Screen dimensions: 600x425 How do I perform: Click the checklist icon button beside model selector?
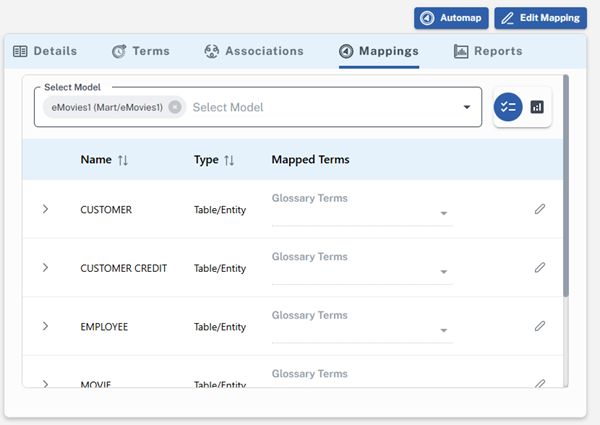coord(508,107)
